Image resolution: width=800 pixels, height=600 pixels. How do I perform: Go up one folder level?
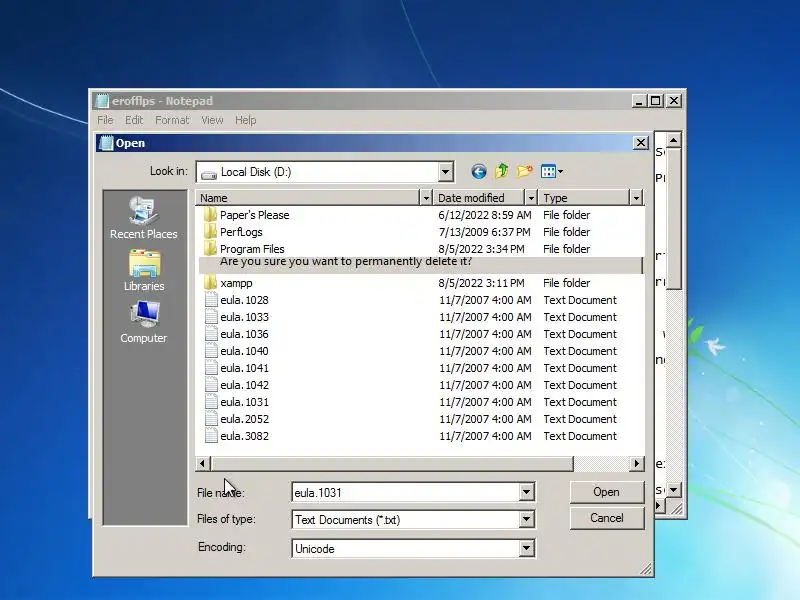502,171
